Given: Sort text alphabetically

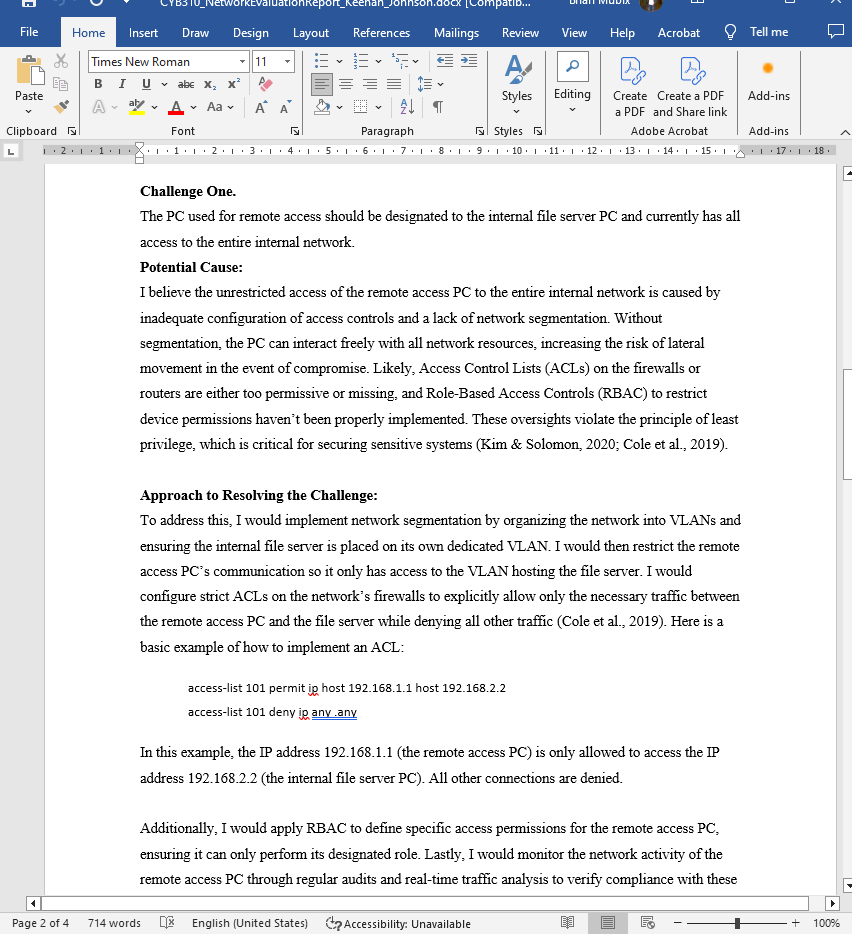Looking at the screenshot, I should [x=408, y=107].
